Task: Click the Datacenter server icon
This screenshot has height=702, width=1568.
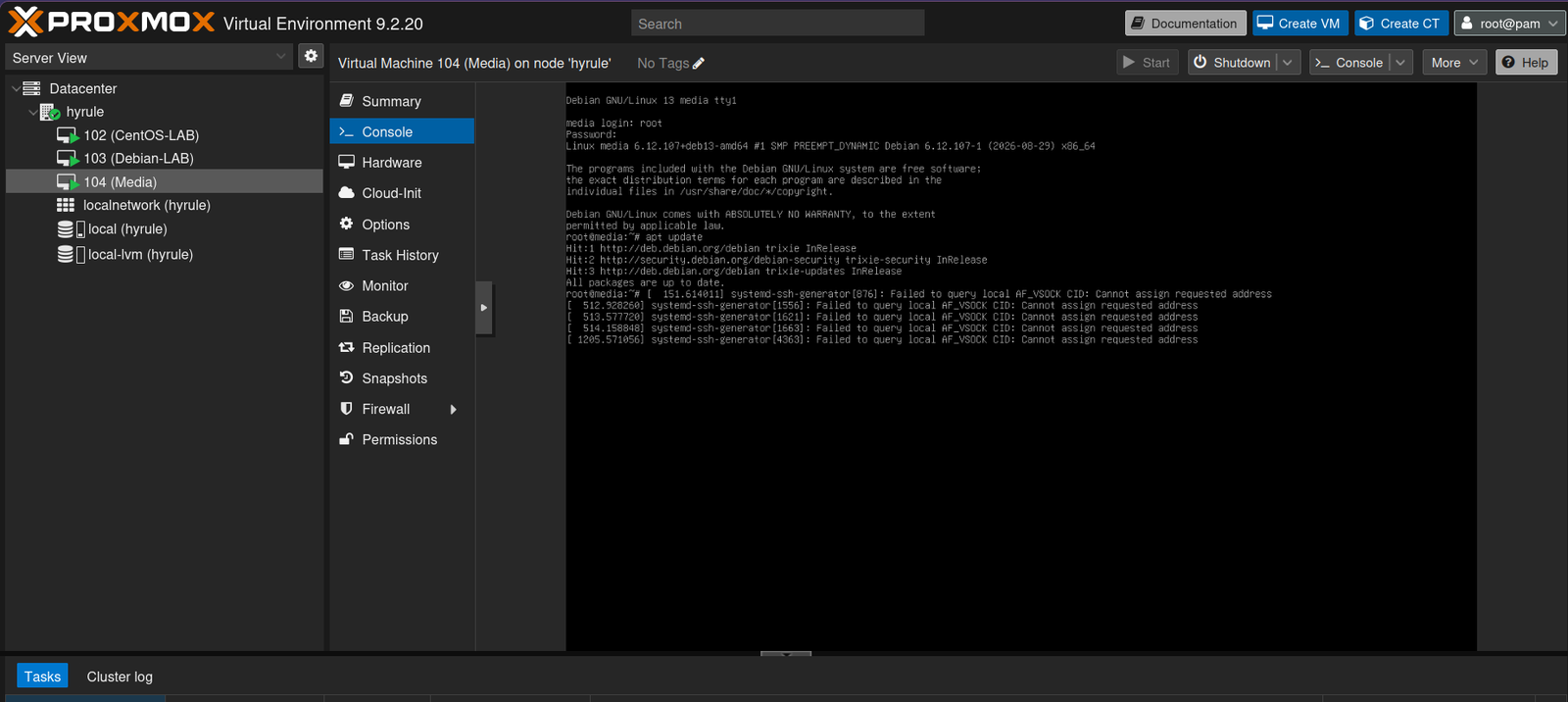Action: click(31, 88)
